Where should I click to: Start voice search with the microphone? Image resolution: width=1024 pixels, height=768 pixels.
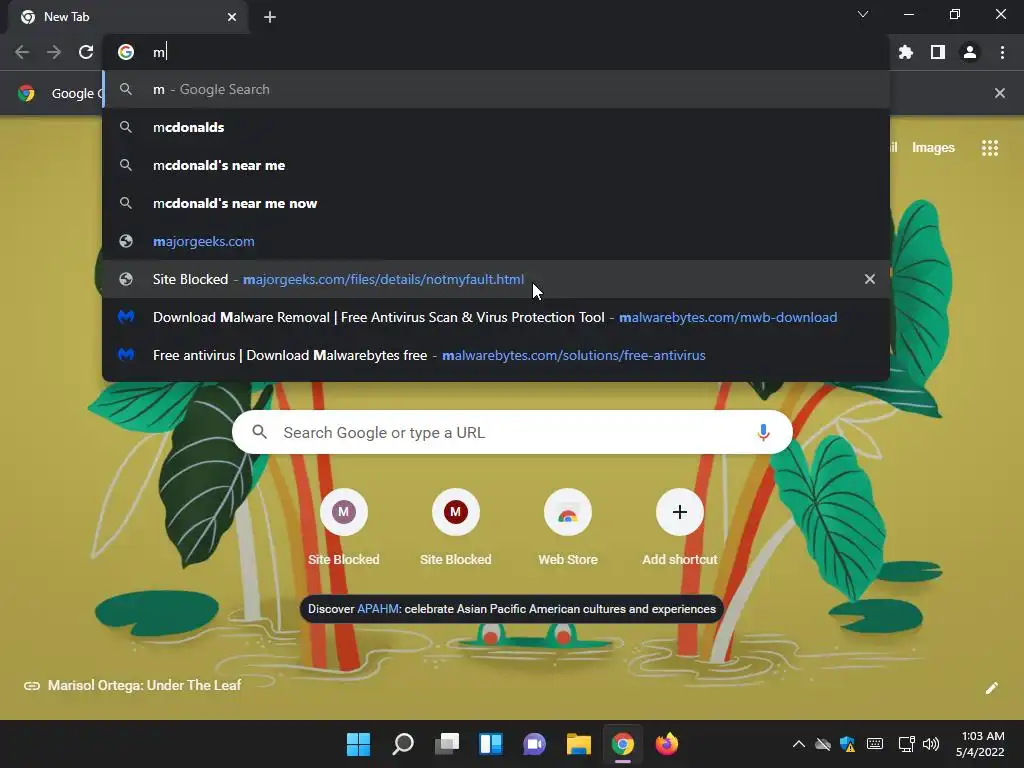(763, 432)
